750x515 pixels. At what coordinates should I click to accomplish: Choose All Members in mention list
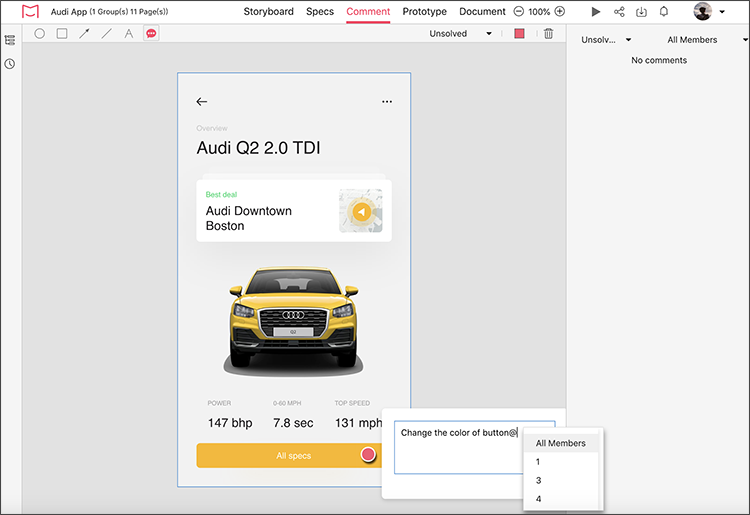pos(561,443)
